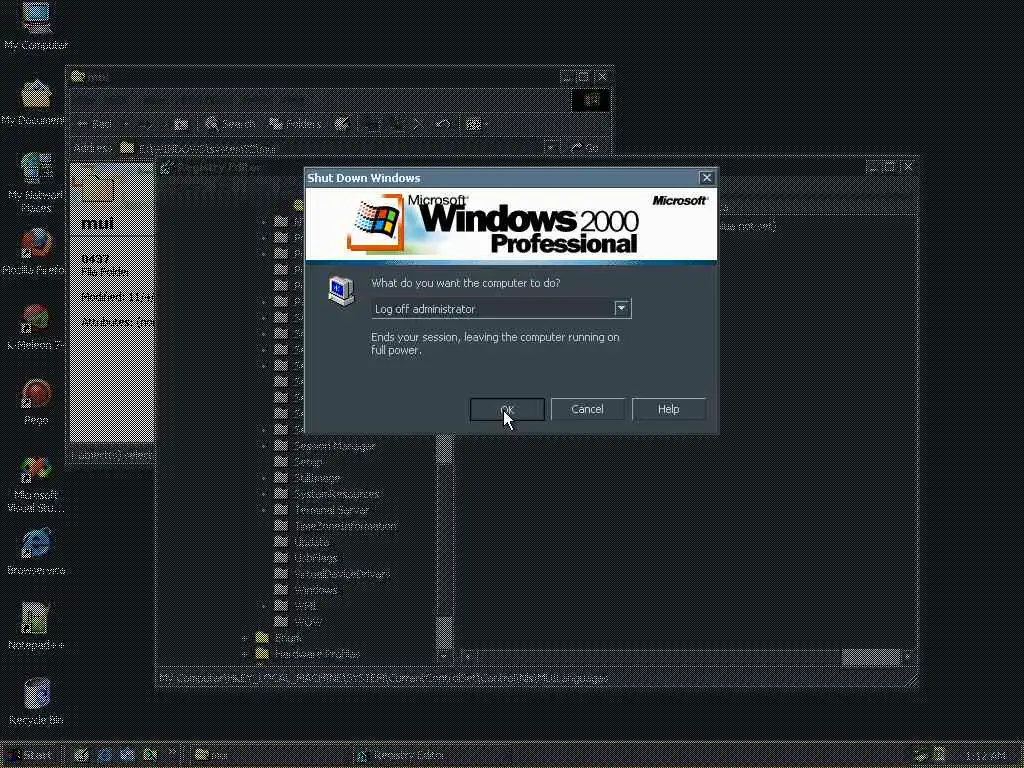Launch Mozilla Firefox from the desktop
The width and height of the screenshot is (1024, 768).
(x=34, y=252)
